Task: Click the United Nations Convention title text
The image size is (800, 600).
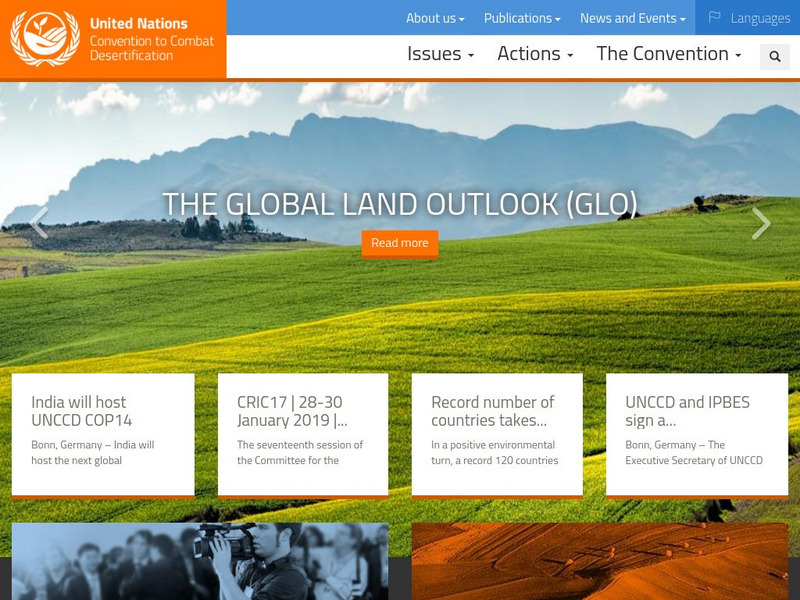Action: (x=152, y=39)
